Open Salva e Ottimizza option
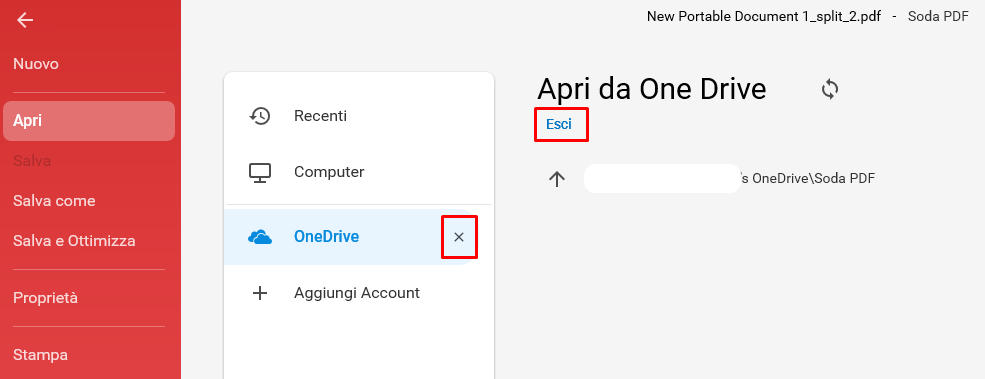Image resolution: width=985 pixels, height=379 pixels. click(74, 241)
